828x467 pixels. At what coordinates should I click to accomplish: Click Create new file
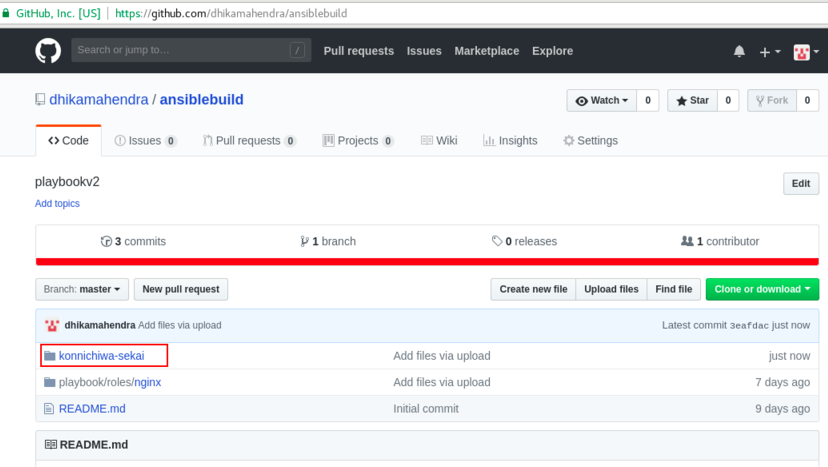click(x=533, y=289)
